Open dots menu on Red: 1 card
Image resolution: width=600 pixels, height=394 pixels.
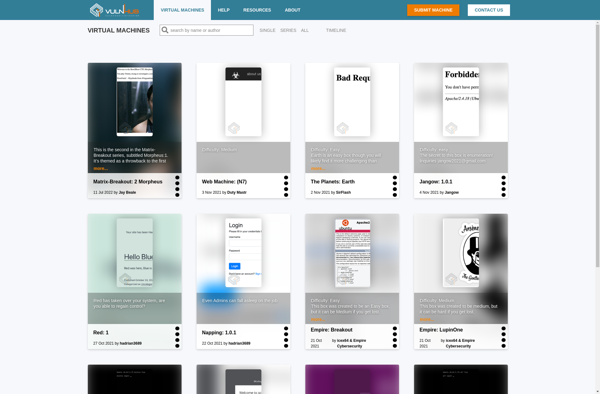point(177,337)
